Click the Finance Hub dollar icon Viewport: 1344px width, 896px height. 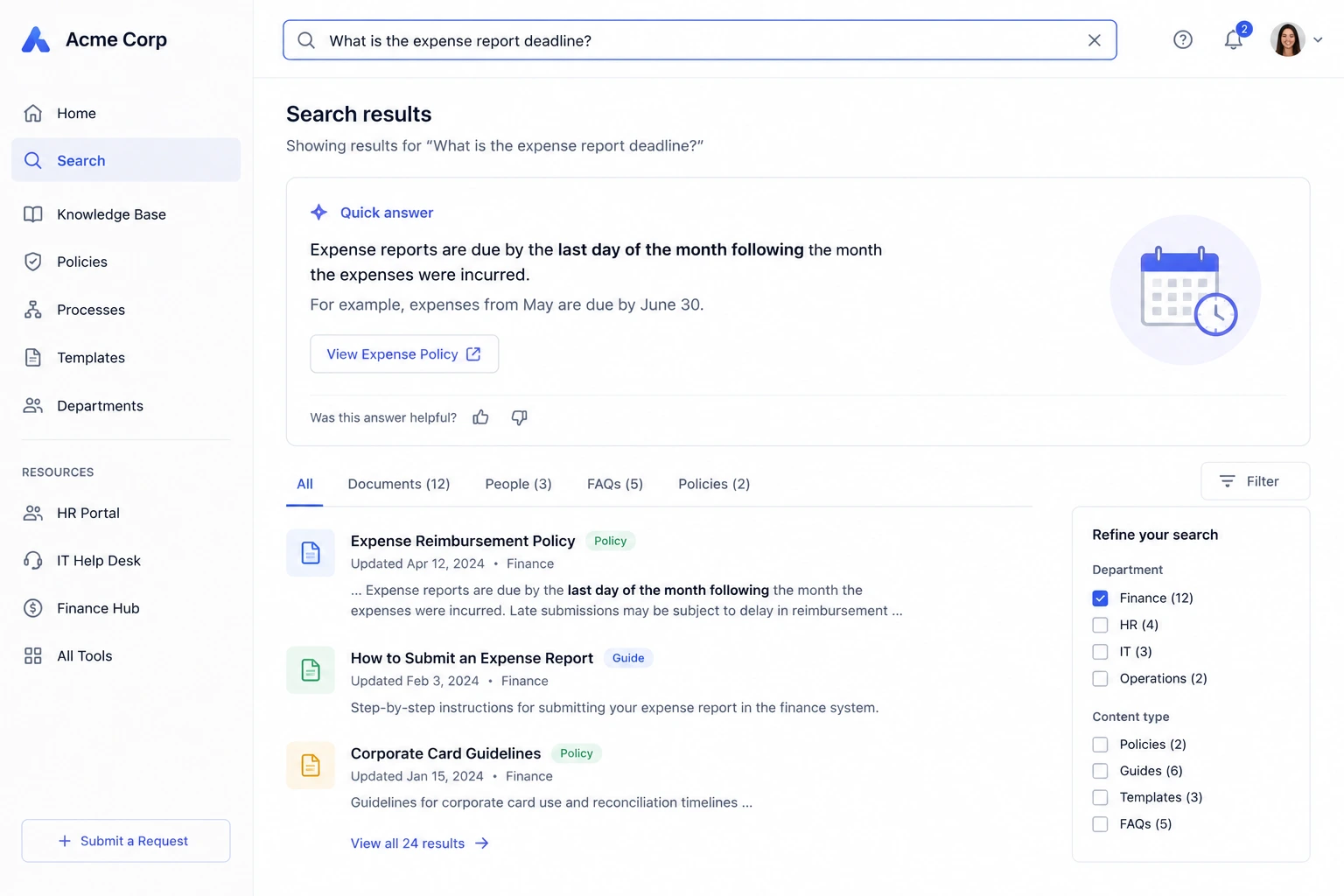[33, 608]
